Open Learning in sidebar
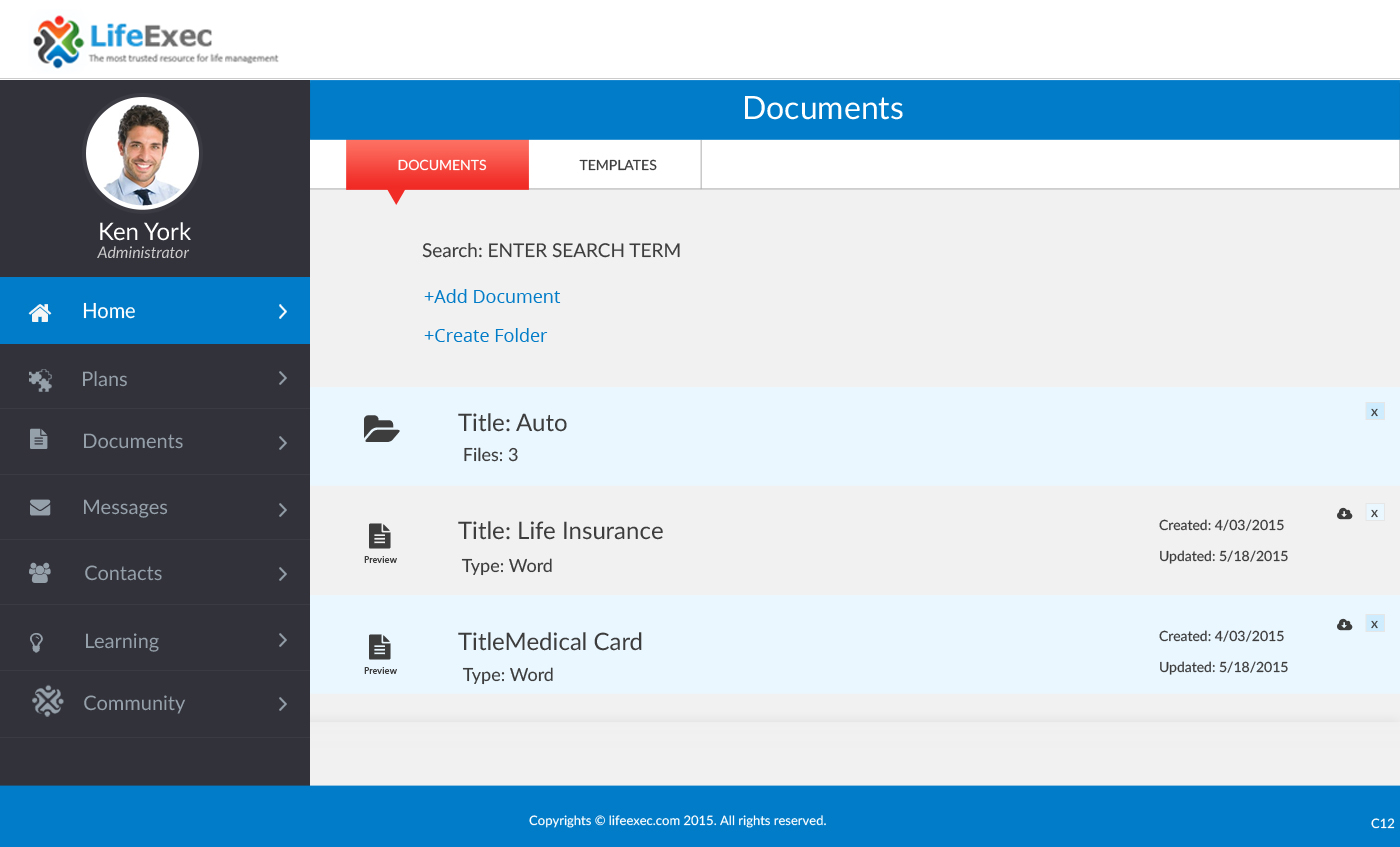 pyautogui.click(x=155, y=640)
